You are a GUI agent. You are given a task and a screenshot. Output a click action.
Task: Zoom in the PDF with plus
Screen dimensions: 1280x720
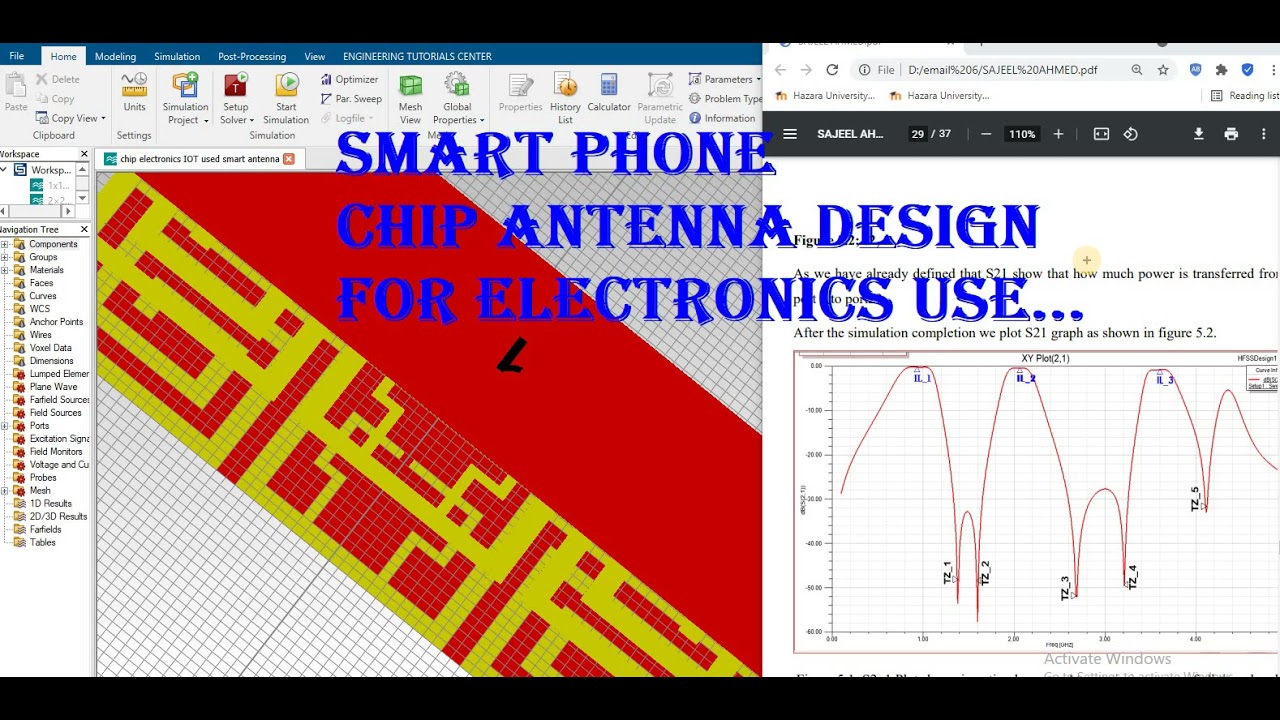[1058, 134]
